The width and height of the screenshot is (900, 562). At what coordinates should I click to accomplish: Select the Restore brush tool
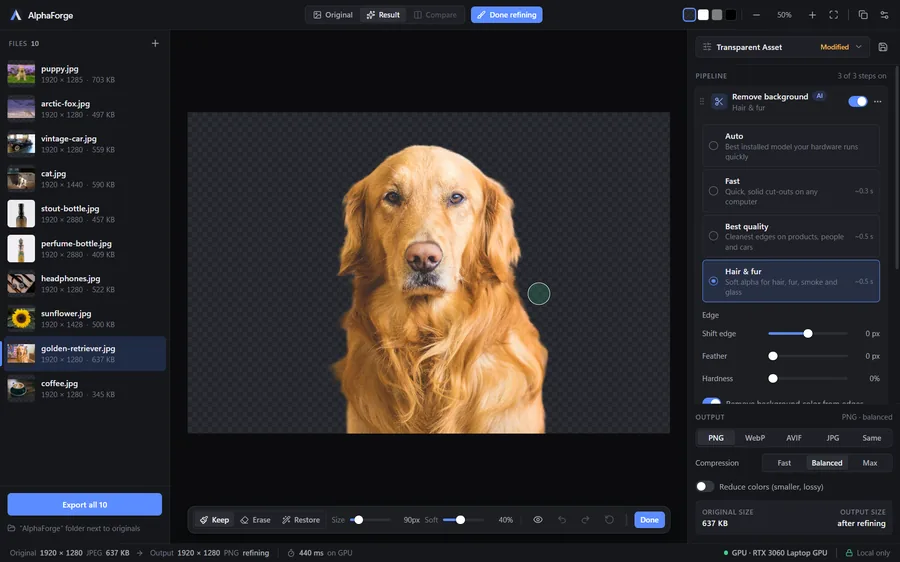[301, 520]
